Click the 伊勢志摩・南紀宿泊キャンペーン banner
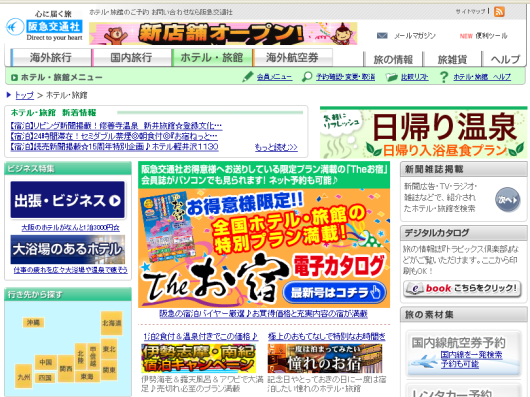The height and width of the screenshot is (397, 530). 198,358
